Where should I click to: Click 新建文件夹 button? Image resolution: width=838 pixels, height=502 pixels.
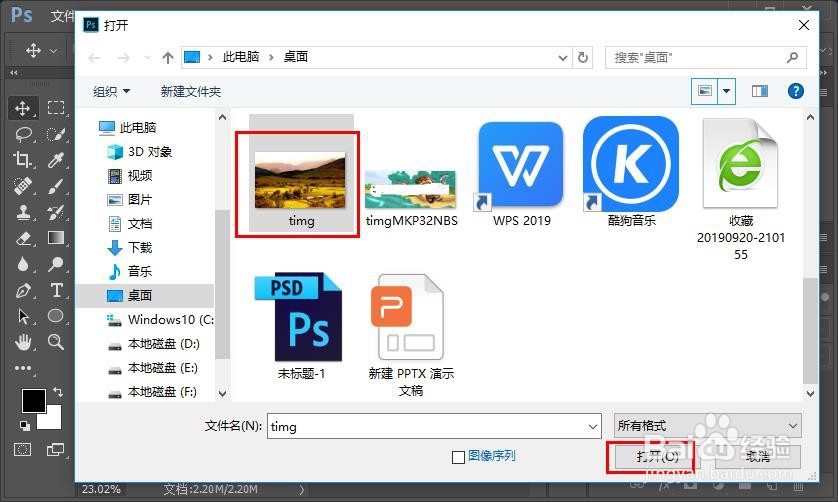pos(191,91)
